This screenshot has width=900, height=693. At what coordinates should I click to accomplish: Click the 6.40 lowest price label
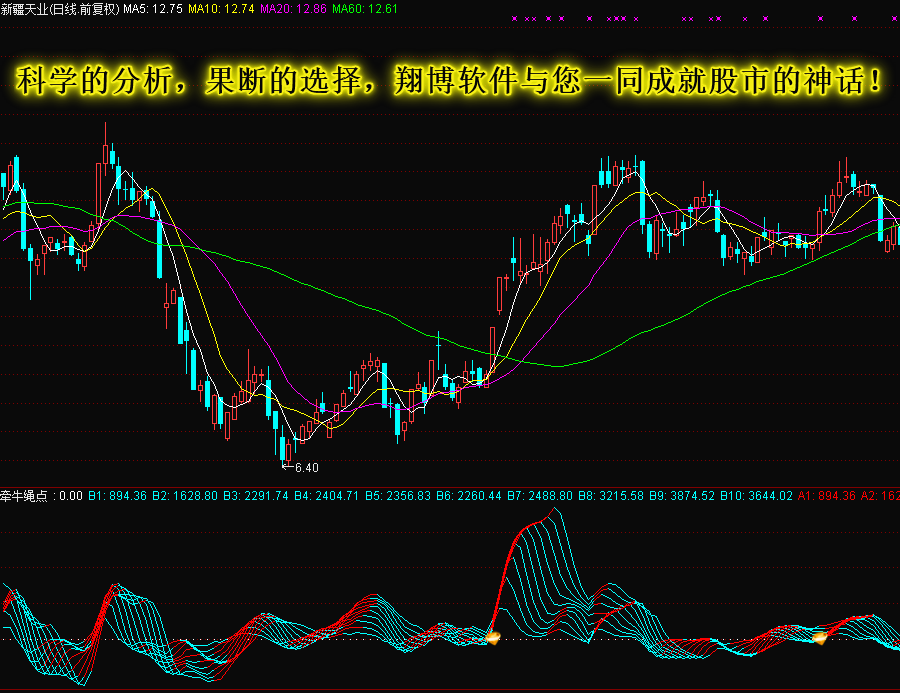[307, 468]
